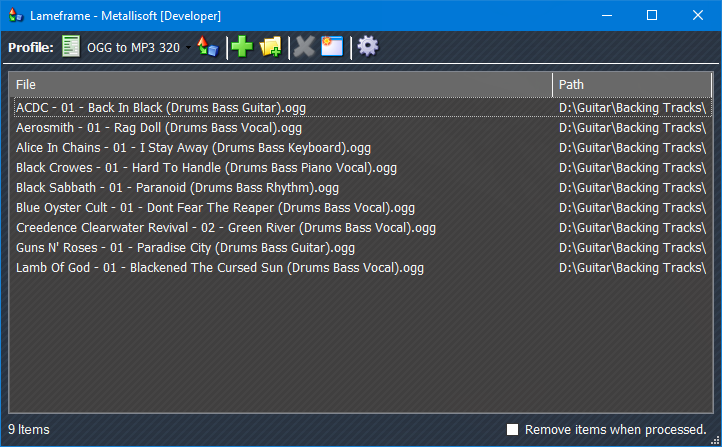Select Lamb Of God Blackened The Cursed Sun
This screenshot has height=447, width=722.
pos(220,267)
